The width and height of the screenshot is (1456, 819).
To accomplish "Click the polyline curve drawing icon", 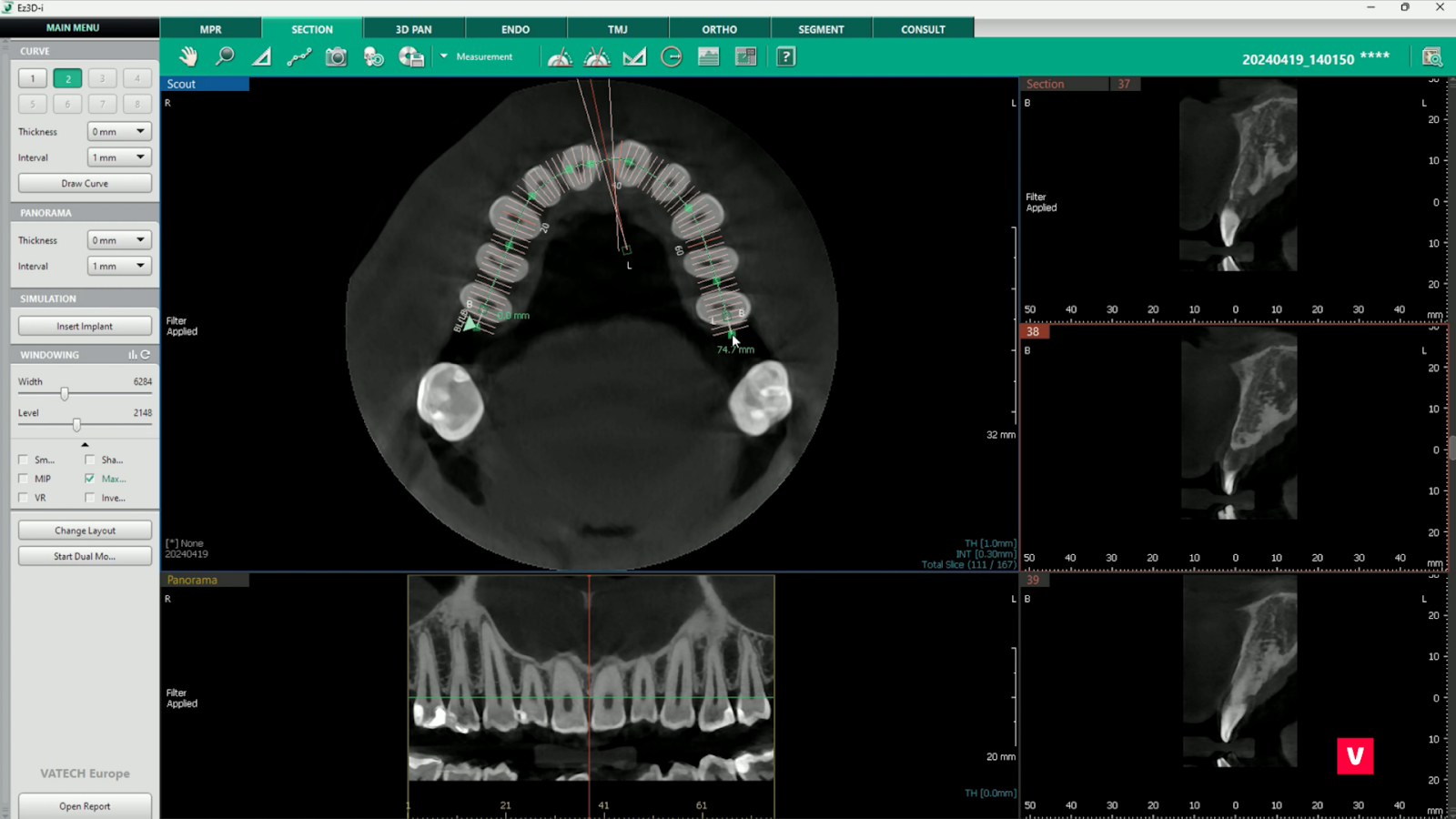I will [298, 56].
